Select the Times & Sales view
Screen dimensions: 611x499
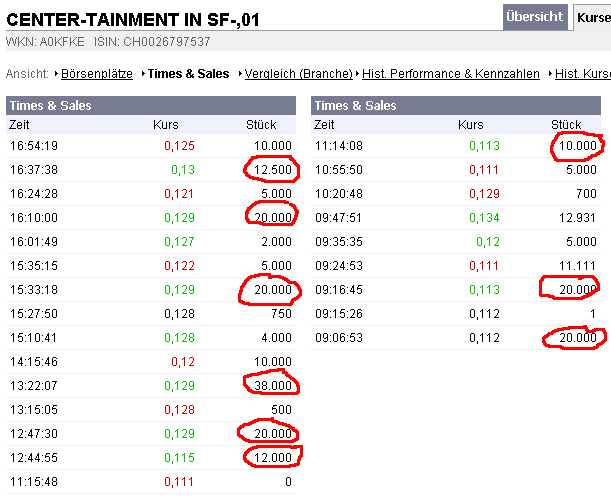[188, 74]
